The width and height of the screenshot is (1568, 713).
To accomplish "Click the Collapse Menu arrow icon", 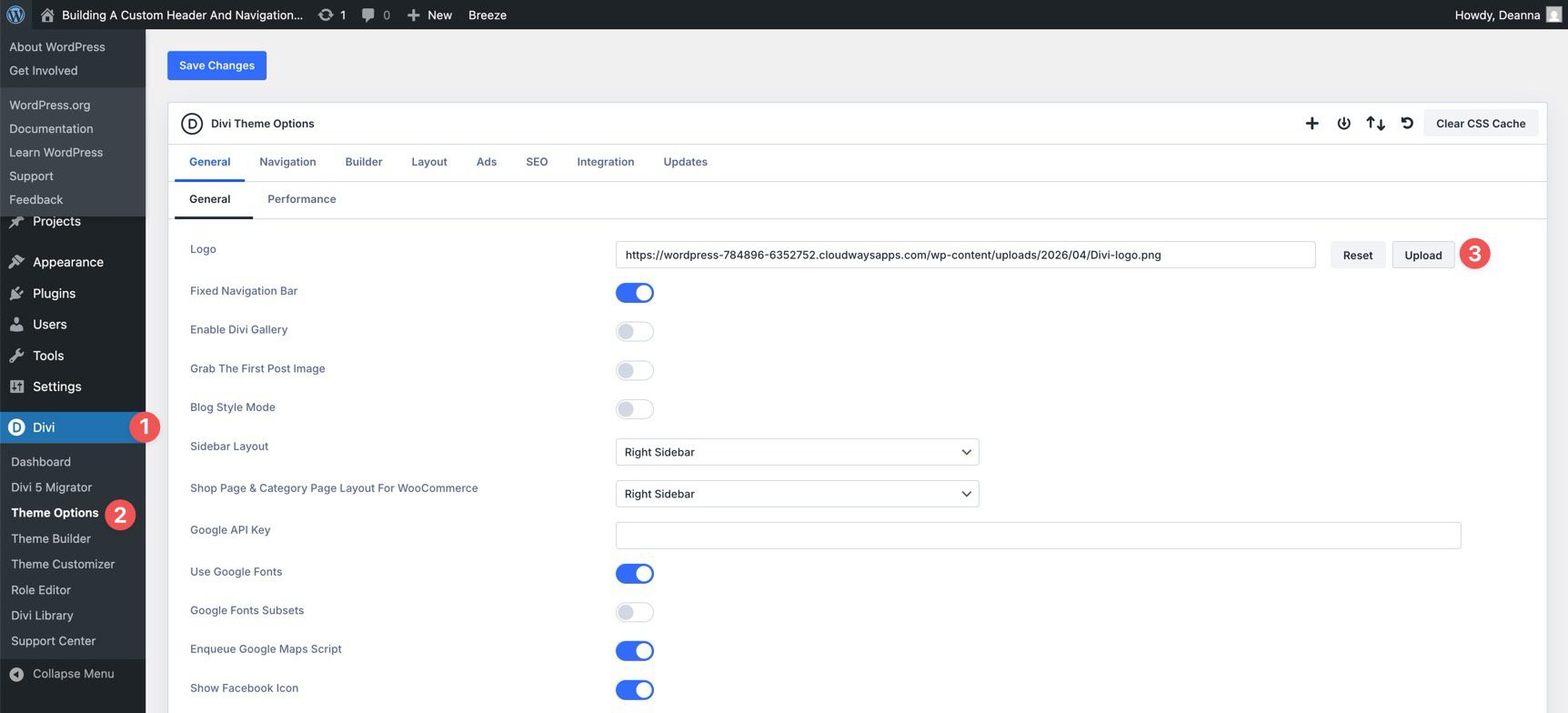I will click(x=16, y=674).
